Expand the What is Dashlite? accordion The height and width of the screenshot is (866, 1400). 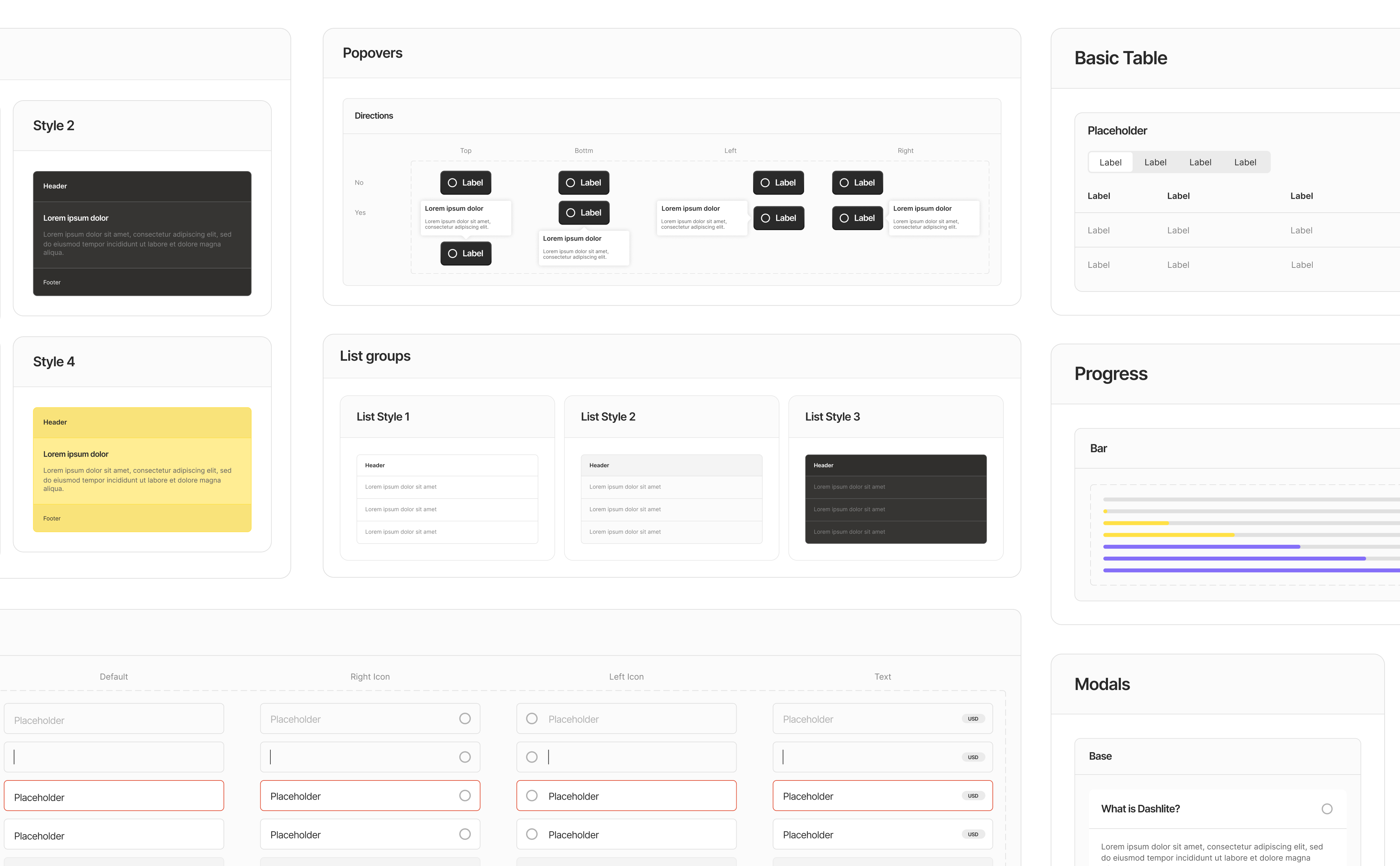pos(1140,809)
